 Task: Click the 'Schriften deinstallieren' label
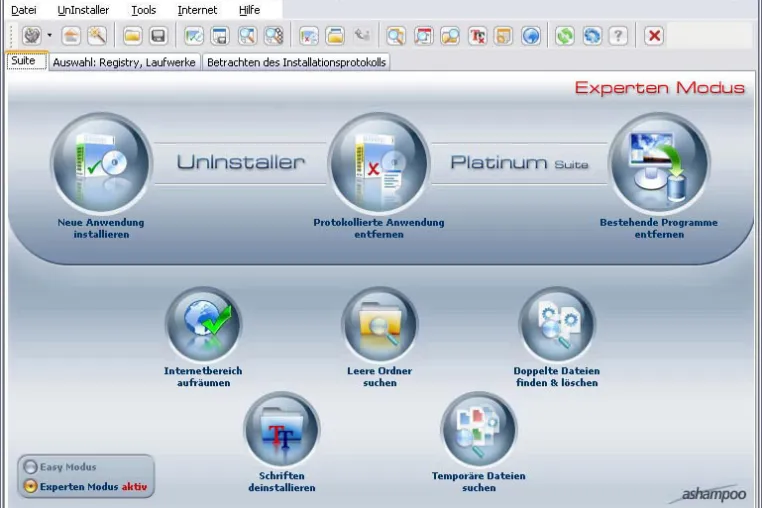point(281,481)
